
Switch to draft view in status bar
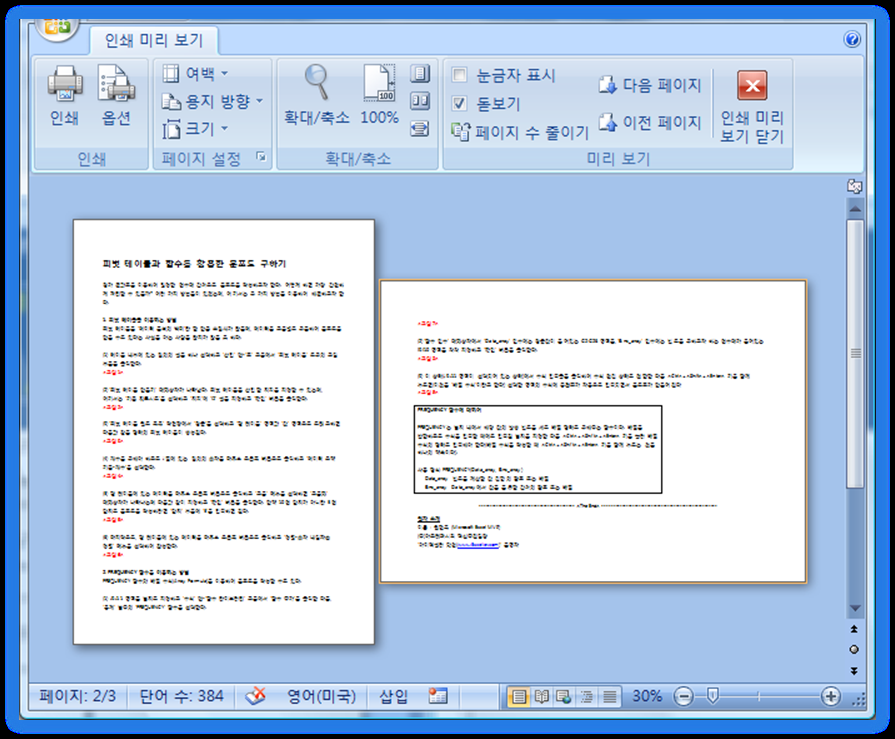pyautogui.click(x=610, y=696)
